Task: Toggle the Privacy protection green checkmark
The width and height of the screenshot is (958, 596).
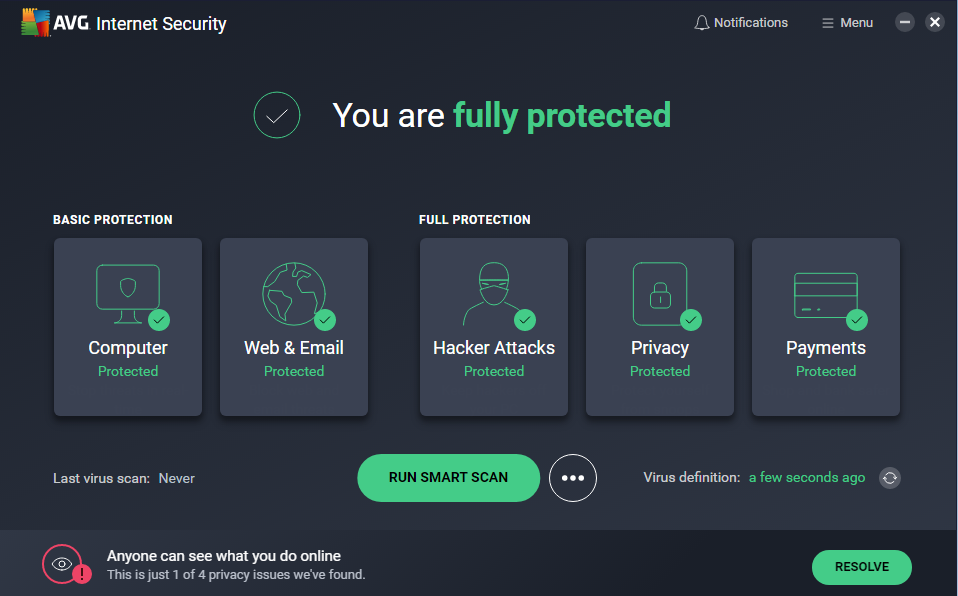Action: click(690, 321)
